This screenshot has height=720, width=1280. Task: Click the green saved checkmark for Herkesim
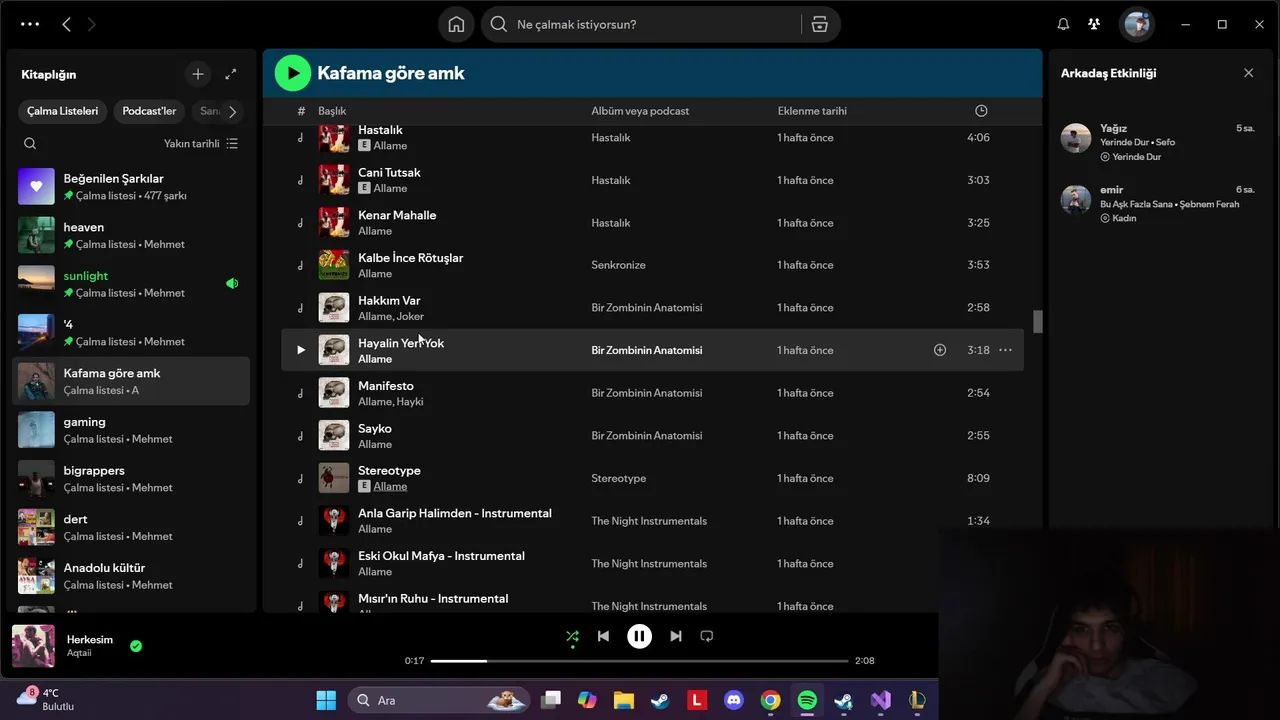[x=136, y=646]
